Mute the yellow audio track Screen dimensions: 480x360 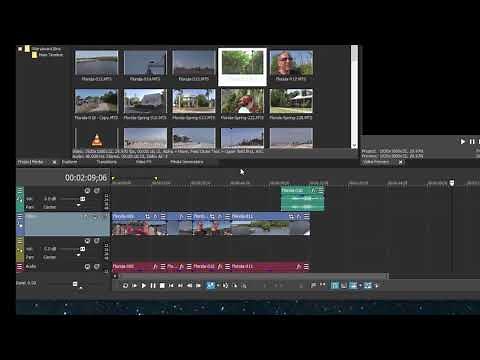[87, 241]
